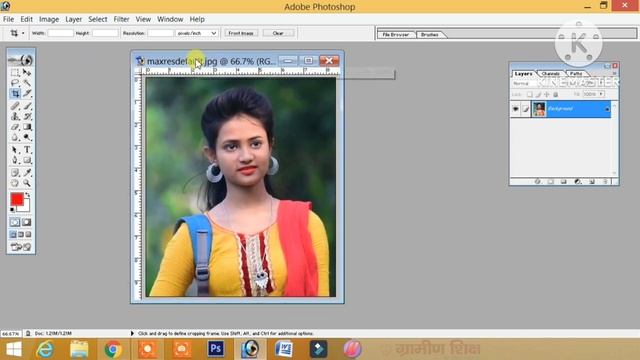Click the Width input field
Image resolution: width=640 pixels, height=360 pixels.
coord(60,33)
